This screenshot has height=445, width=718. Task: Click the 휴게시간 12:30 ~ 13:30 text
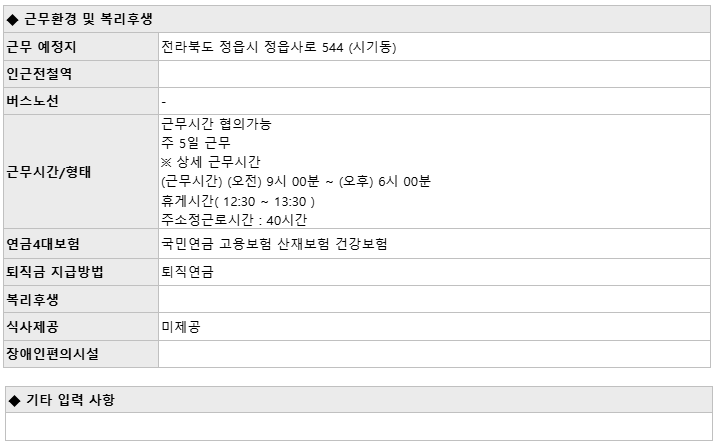coord(238,201)
